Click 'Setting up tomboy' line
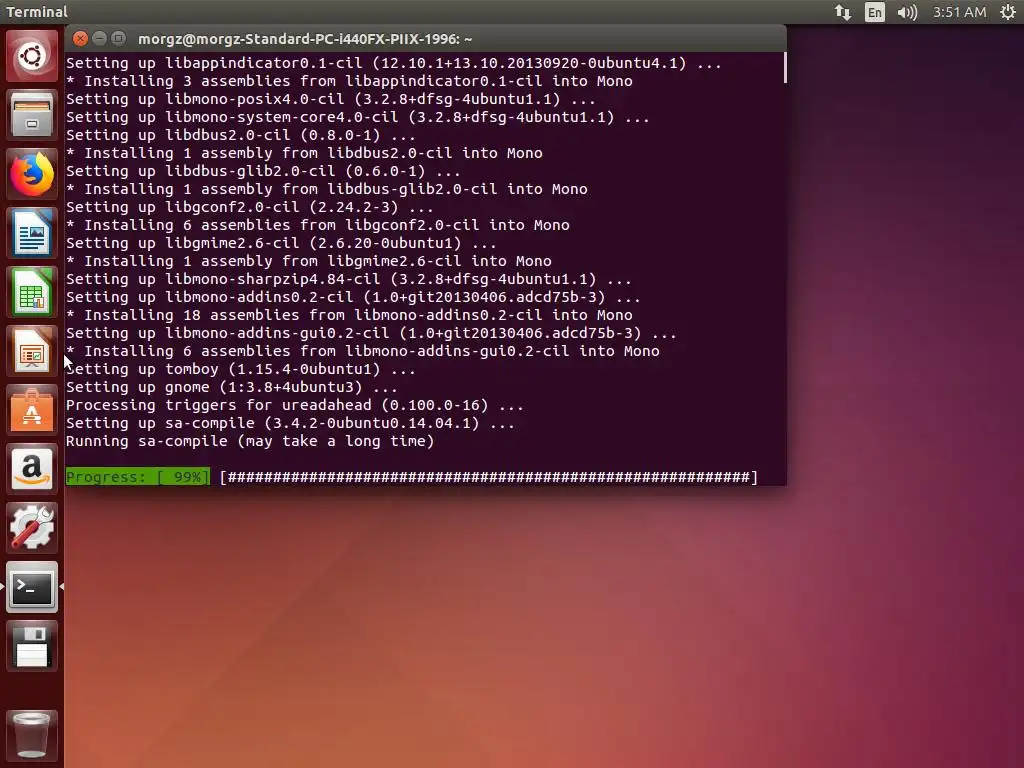The width and height of the screenshot is (1024, 768). pyautogui.click(x=240, y=369)
